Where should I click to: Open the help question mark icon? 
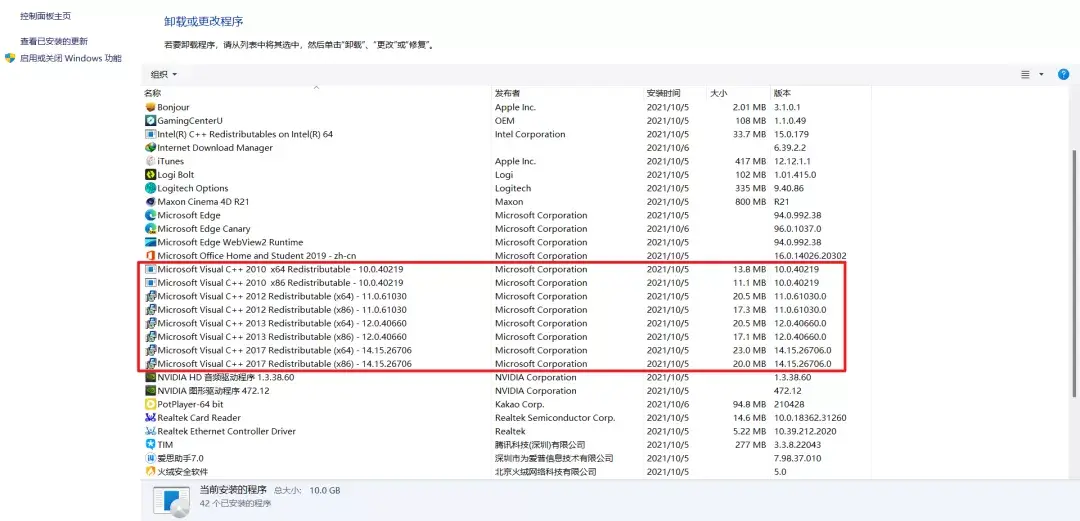coord(1063,74)
